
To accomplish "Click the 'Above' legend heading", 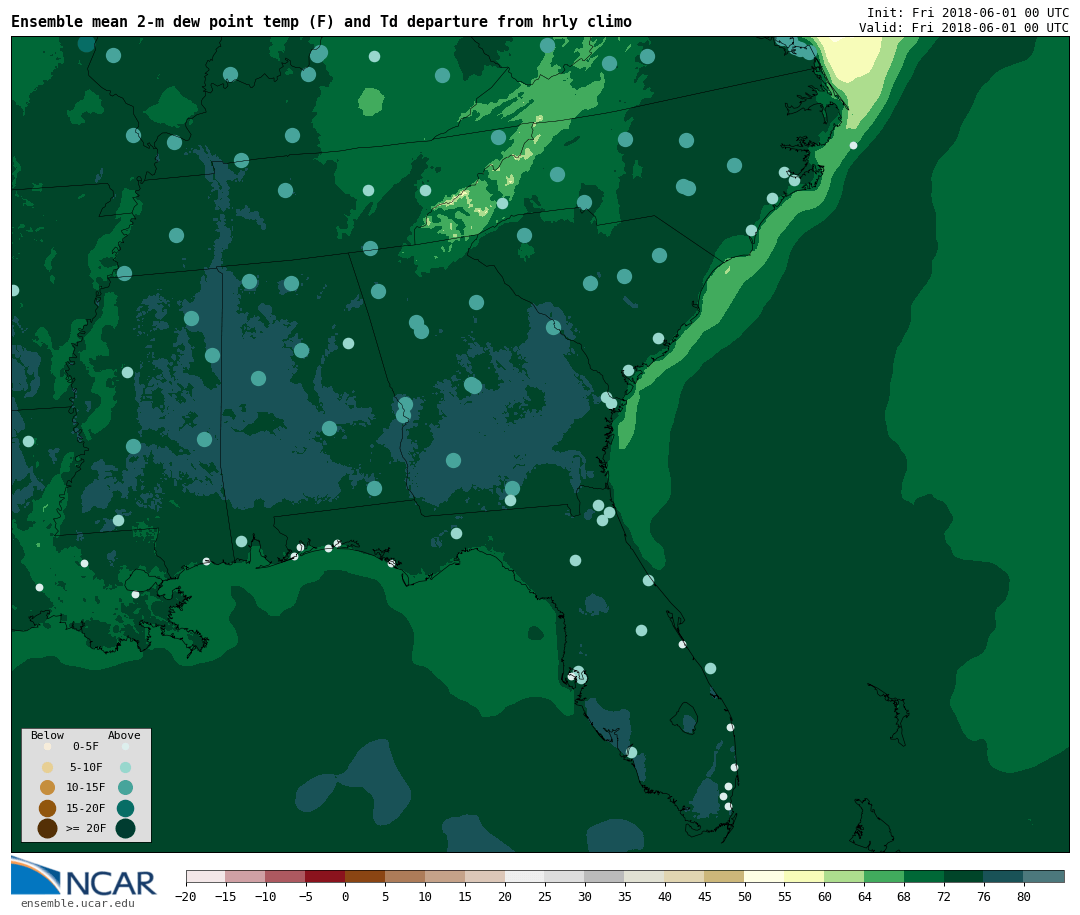I will tap(124, 735).
